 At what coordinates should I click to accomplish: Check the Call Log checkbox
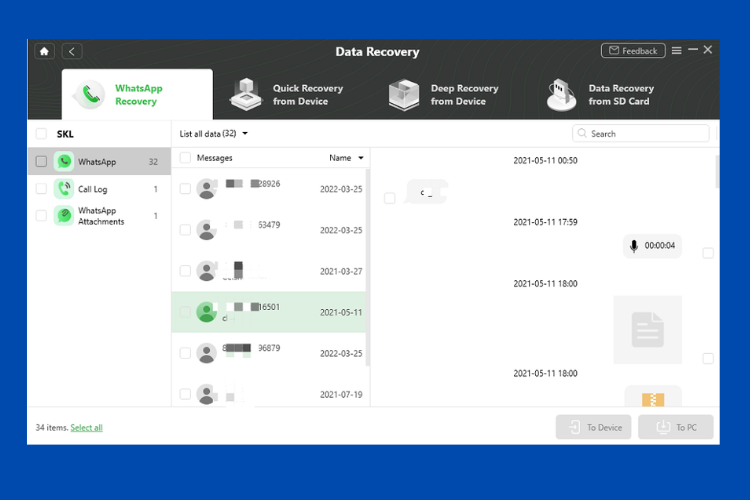pos(42,189)
